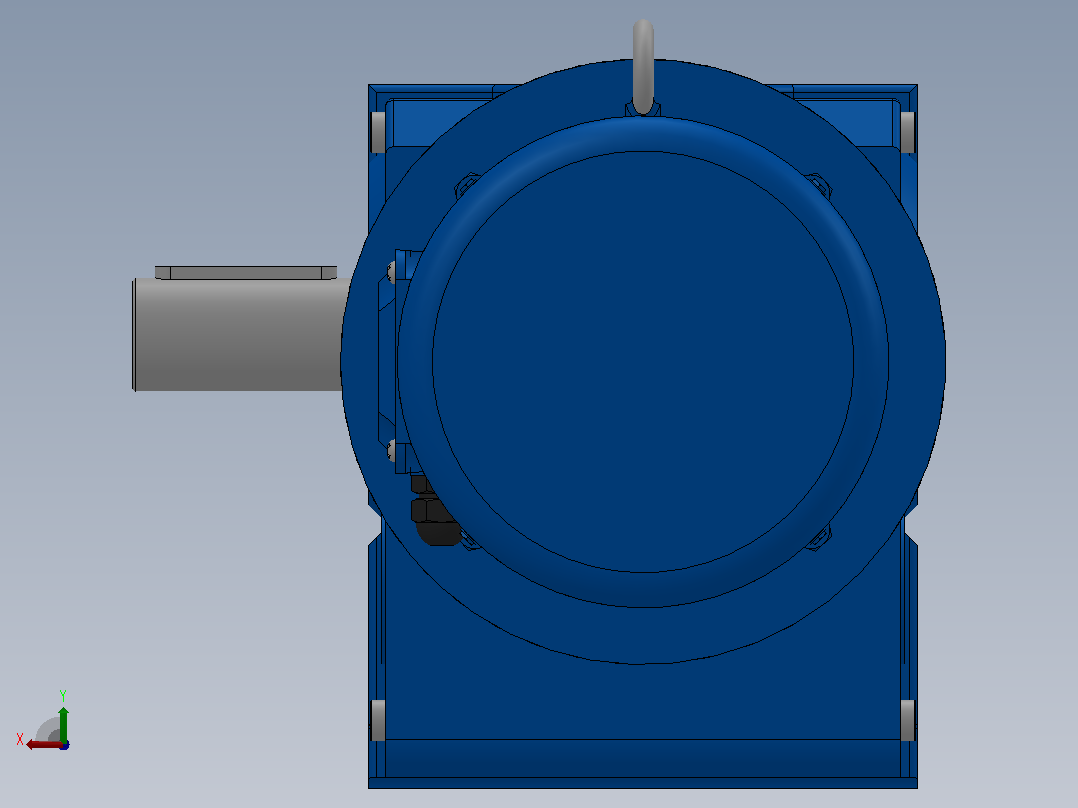Select the key on top of the gray shaft
The height and width of the screenshot is (808, 1078).
click(x=246, y=273)
